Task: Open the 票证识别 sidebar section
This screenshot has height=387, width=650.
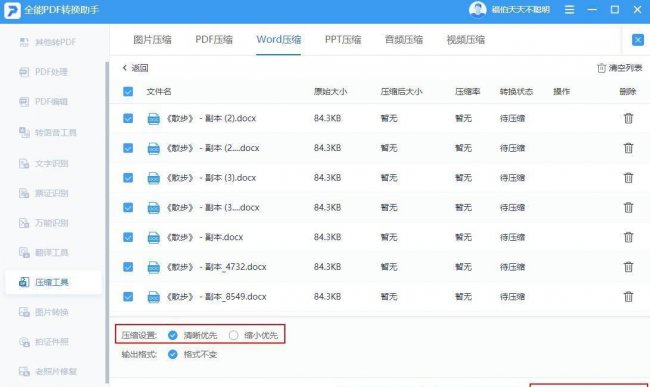Action: point(44,193)
